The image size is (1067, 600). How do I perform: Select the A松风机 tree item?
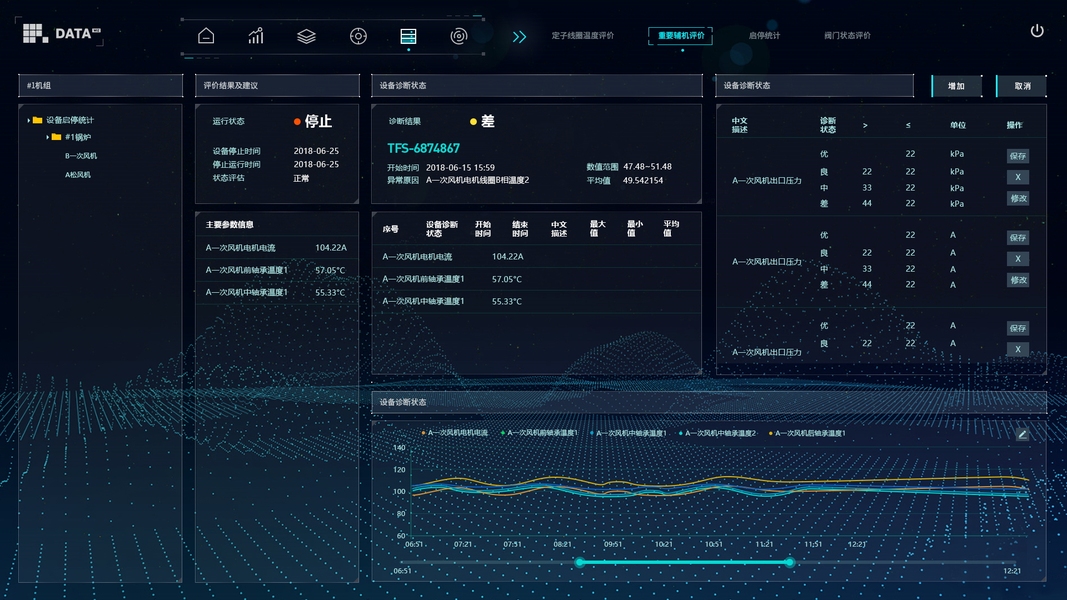(x=78, y=175)
